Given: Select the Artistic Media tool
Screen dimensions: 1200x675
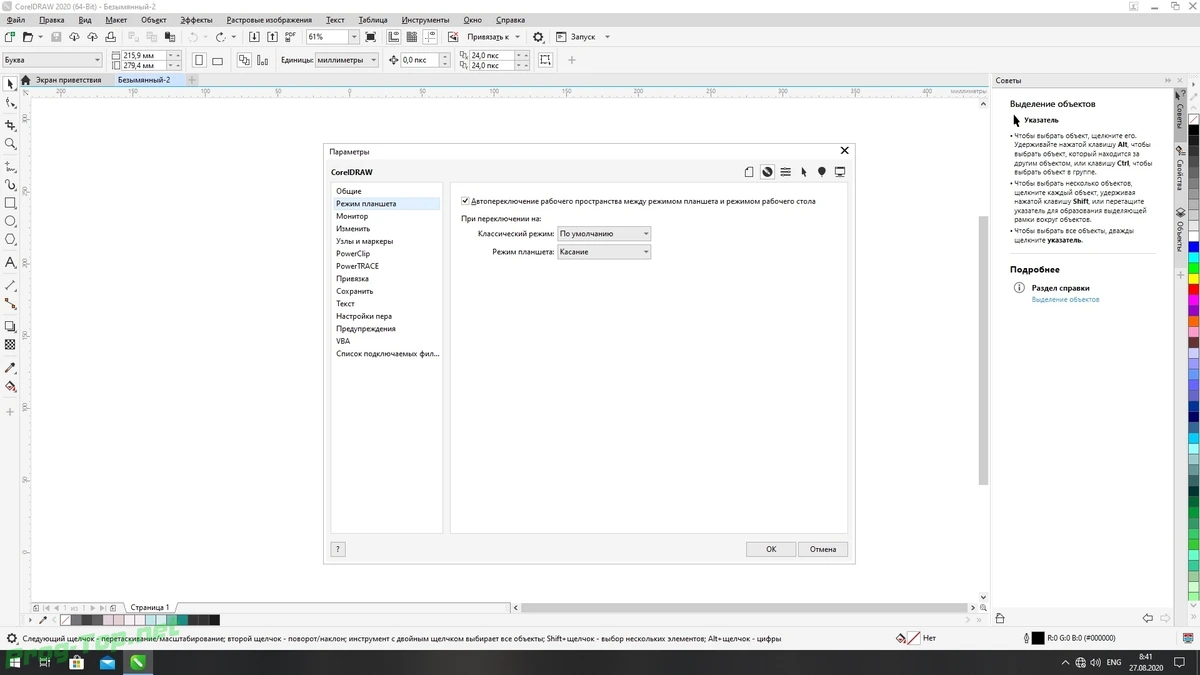Looking at the screenshot, I should (10, 185).
